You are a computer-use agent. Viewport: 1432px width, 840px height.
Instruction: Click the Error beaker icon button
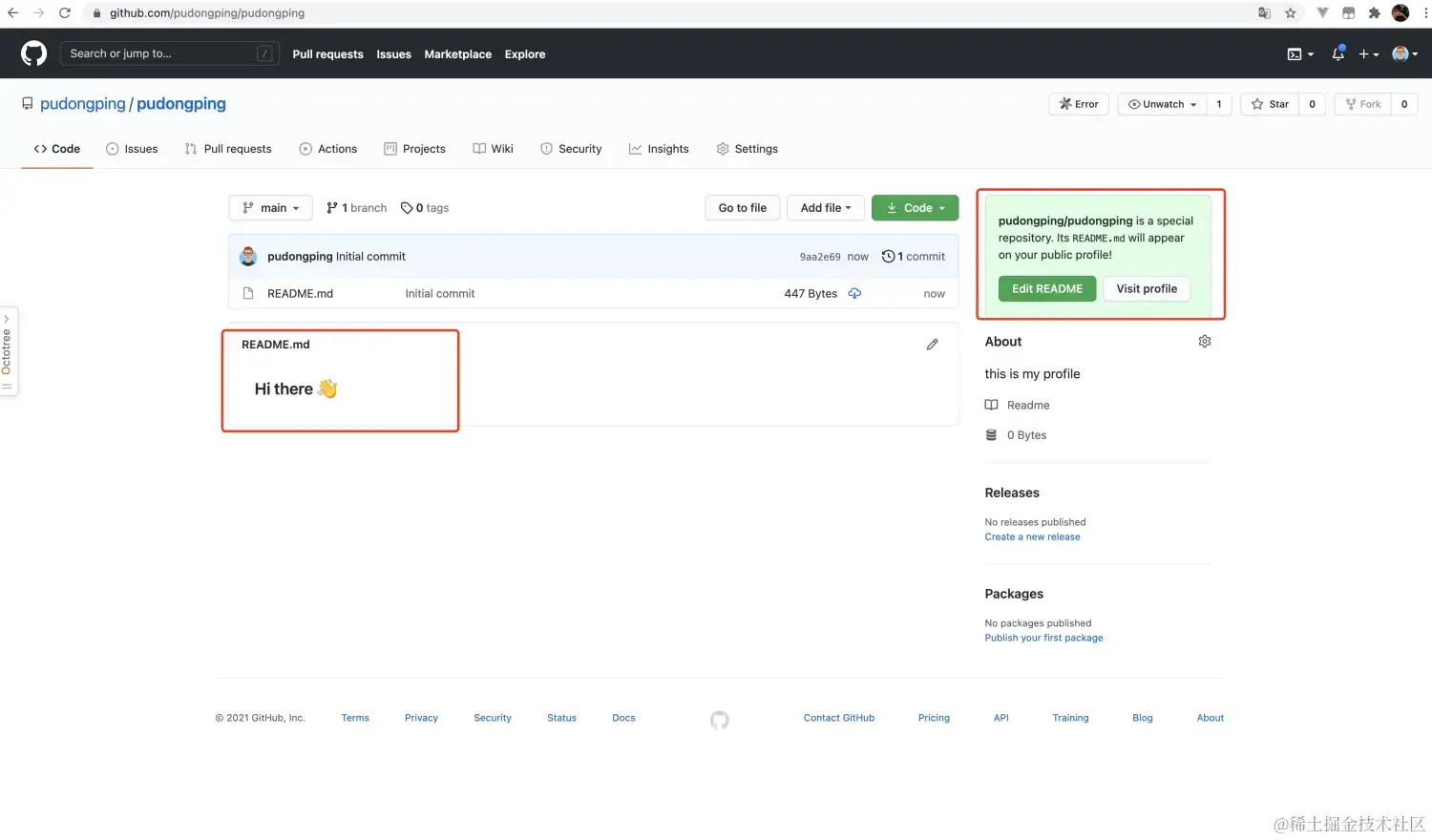(1079, 103)
